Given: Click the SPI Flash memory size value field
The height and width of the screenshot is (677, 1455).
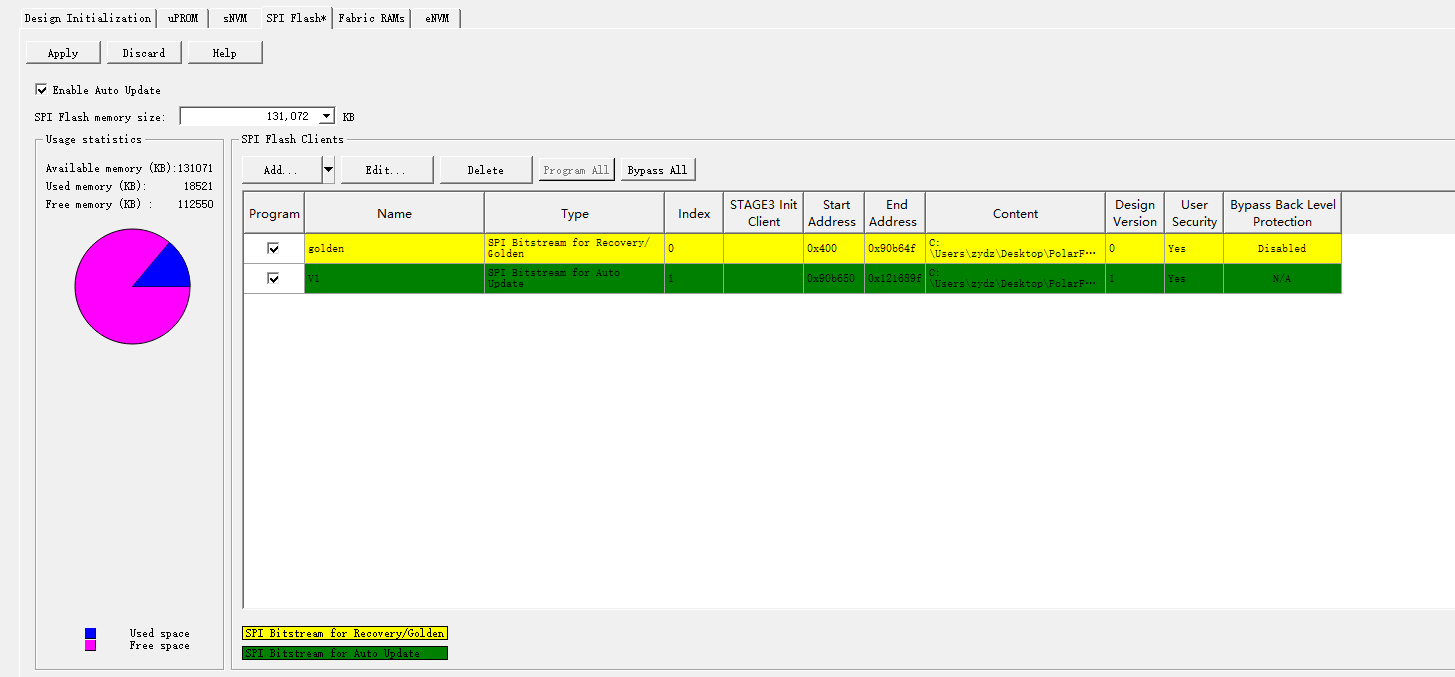Looking at the screenshot, I should pos(249,117).
